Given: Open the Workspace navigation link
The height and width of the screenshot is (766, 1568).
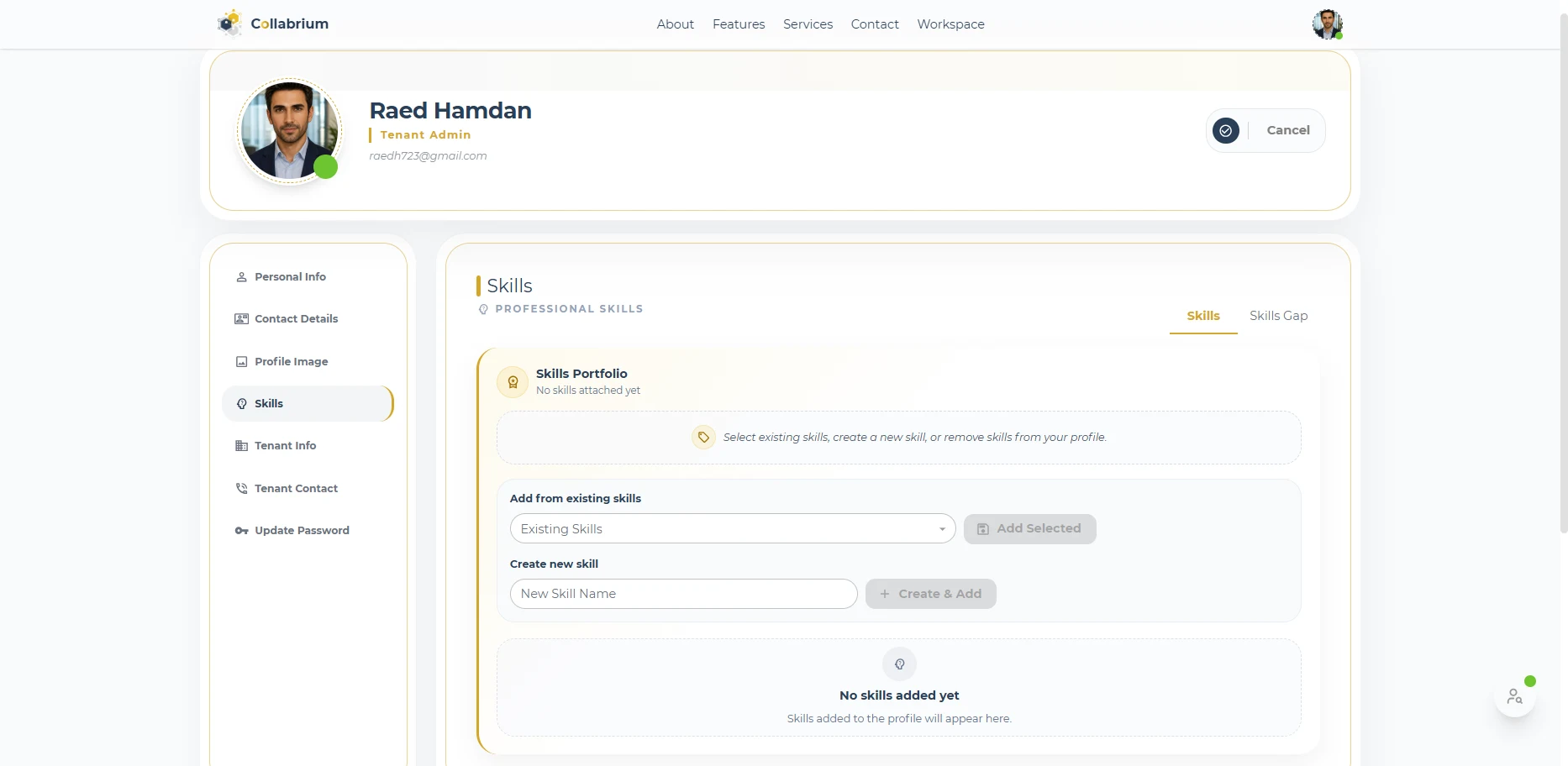Looking at the screenshot, I should (951, 24).
